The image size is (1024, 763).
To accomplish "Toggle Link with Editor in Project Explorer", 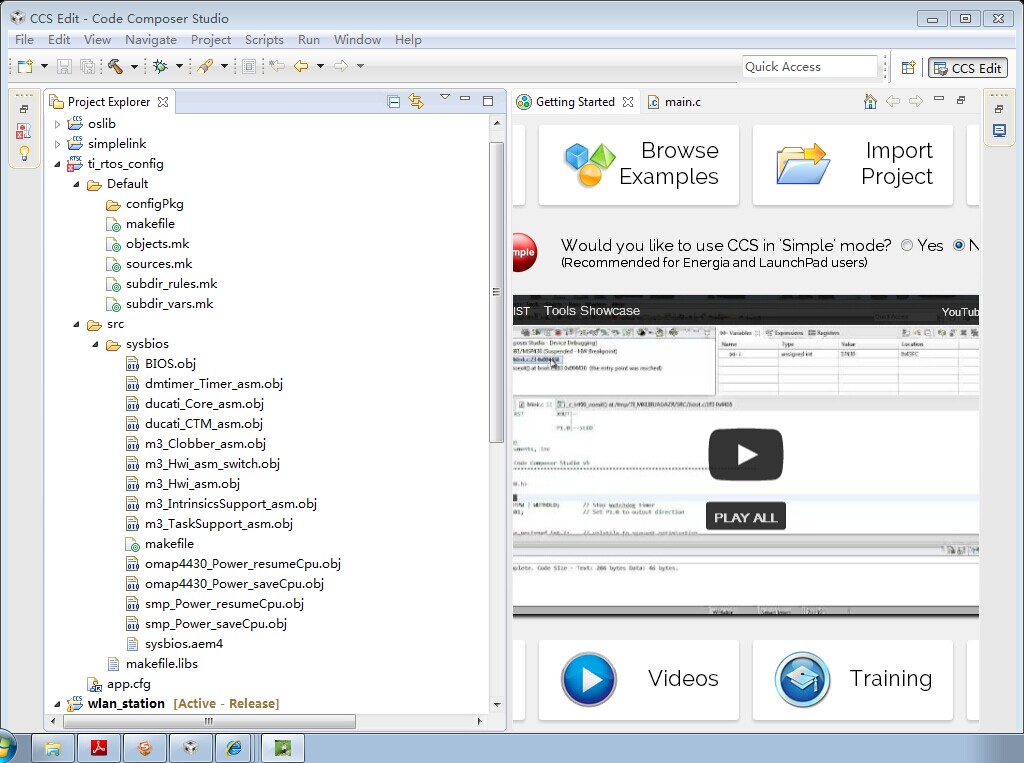I will click(x=416, y=101).
